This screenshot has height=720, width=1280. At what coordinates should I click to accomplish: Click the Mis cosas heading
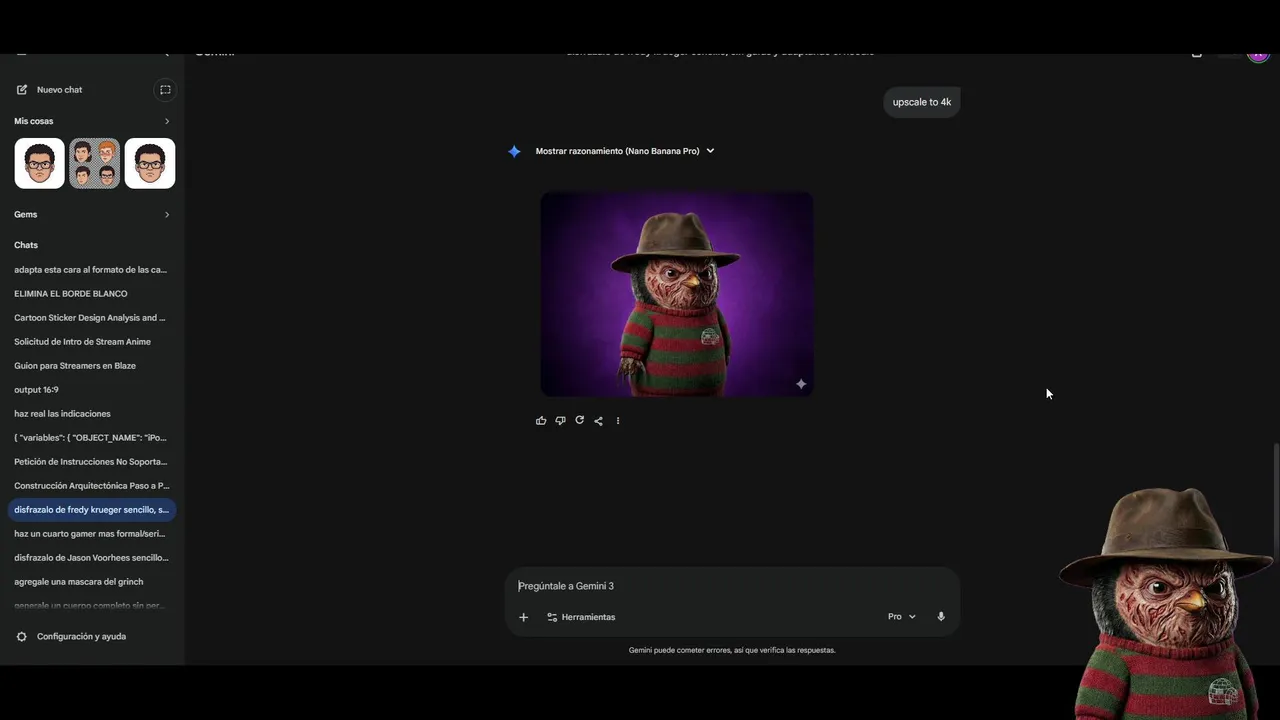(34, 121)
